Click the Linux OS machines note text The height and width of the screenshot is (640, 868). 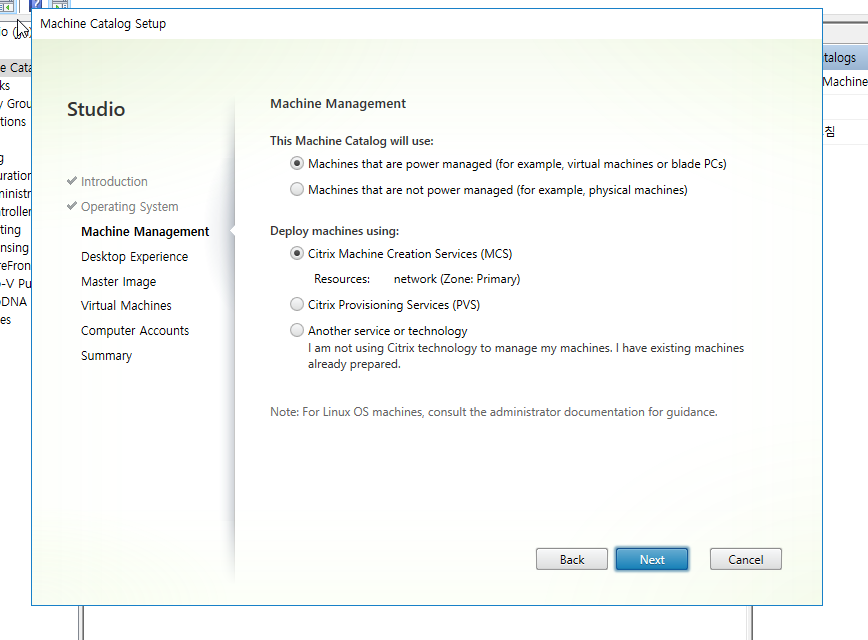[x=494, y=412]
